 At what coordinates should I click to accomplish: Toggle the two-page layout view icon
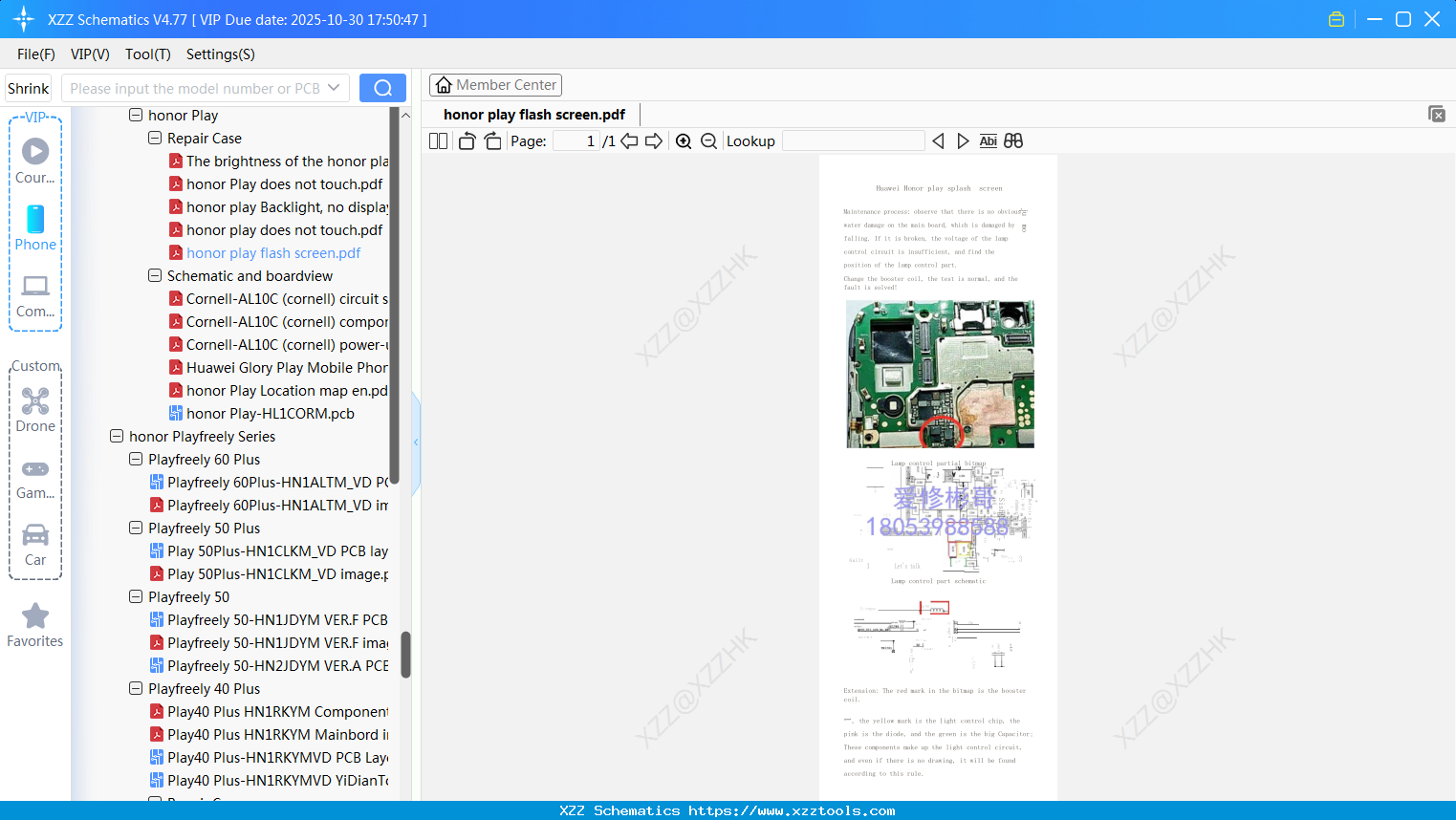[439, 141]
